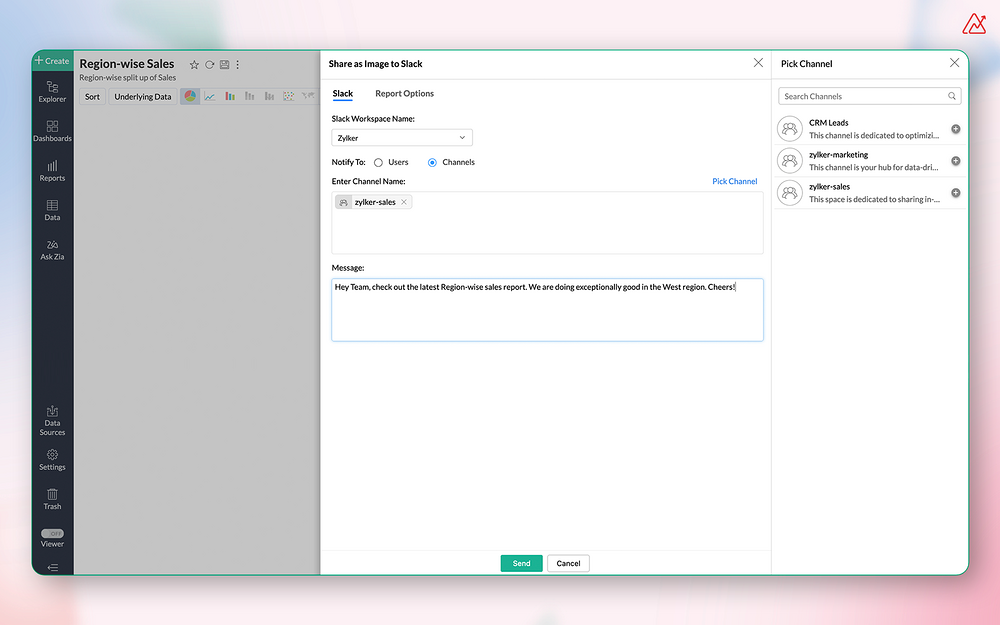
Task: Select the Channels radio button
Action: [432, 163]
